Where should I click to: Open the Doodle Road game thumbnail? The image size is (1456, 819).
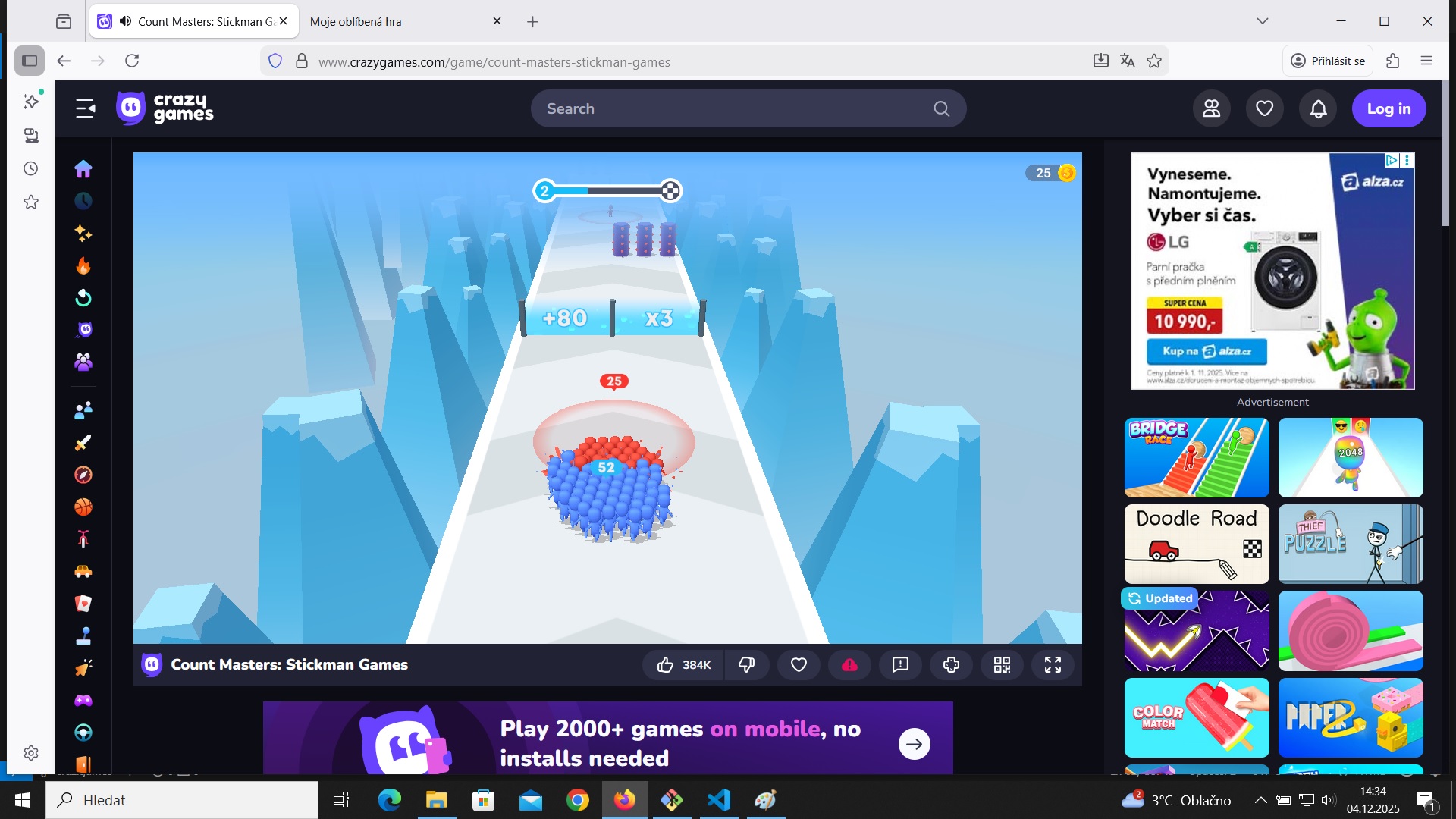coord(1196,544)
